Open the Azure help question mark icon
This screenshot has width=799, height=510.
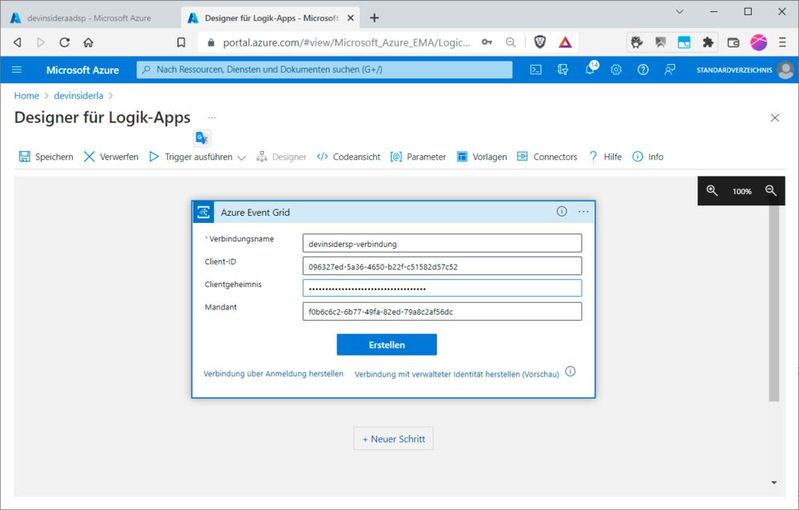pos(643,70)
